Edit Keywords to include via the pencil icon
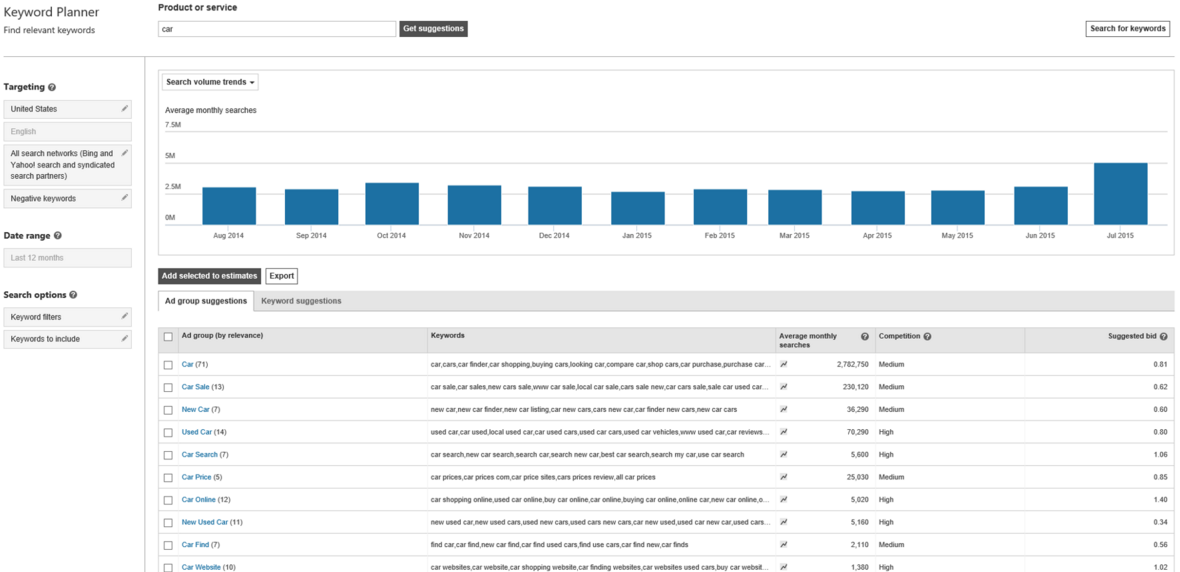Image resolution: width=1180 pixels, height=572 pixels. point(125,339)
